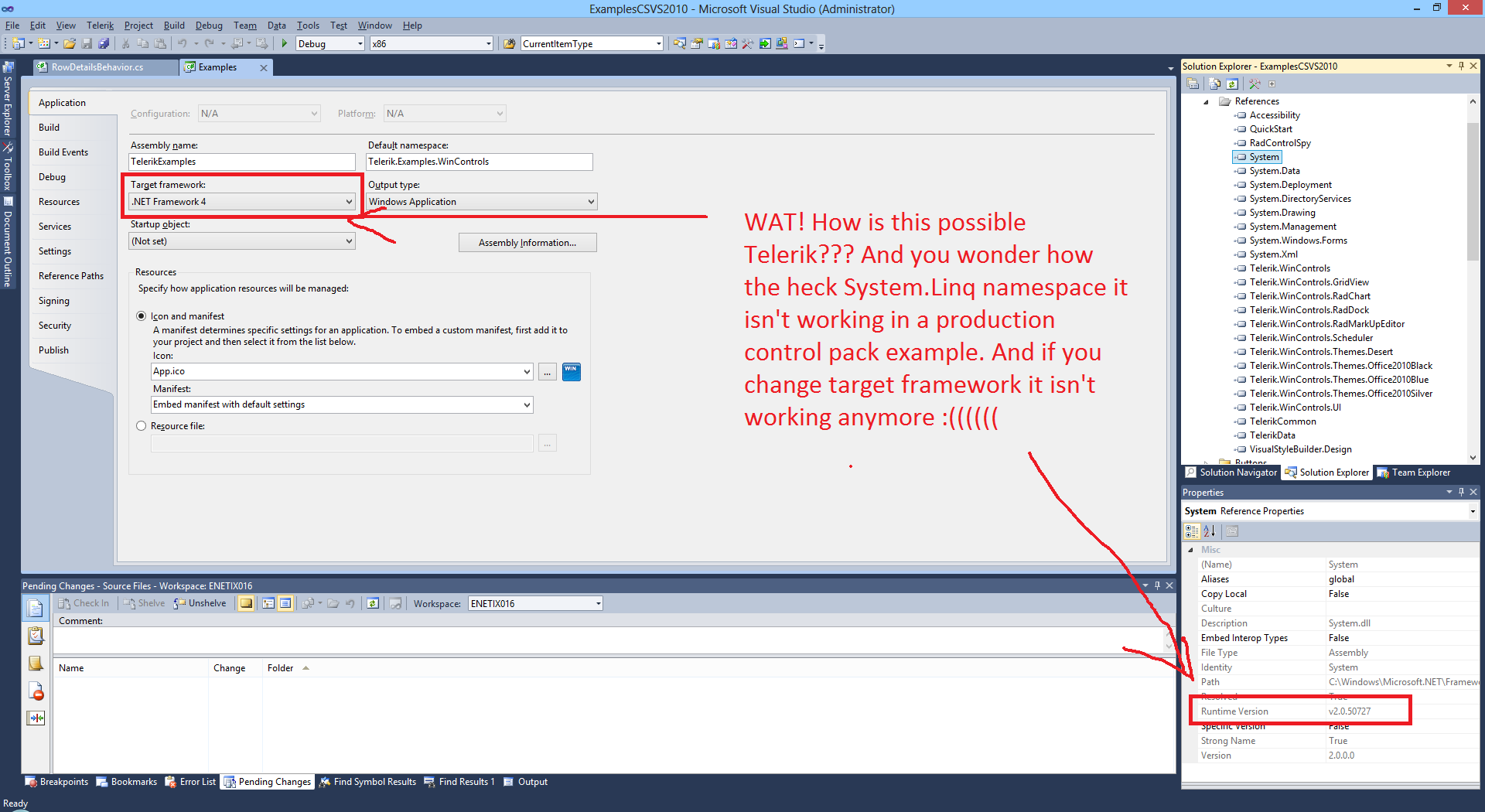Viewport: 1485px width, 812px height.
Task: Click Alphabetical sort icon in Properties panel
Action: click(1210, 531)
